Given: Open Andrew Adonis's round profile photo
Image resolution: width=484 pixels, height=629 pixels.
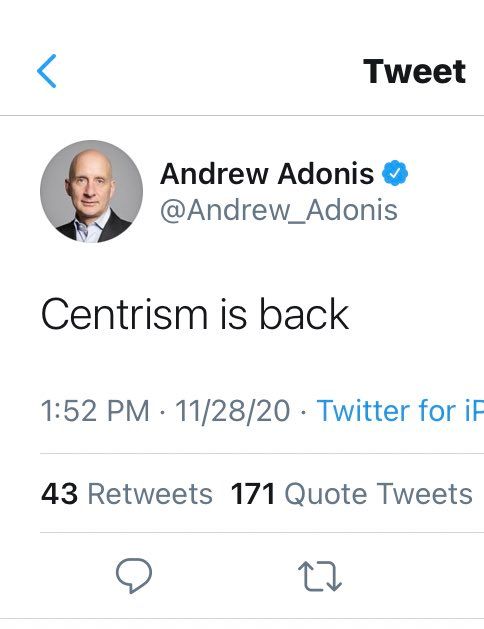Looking at the screenshot, I should coord(91,191).
